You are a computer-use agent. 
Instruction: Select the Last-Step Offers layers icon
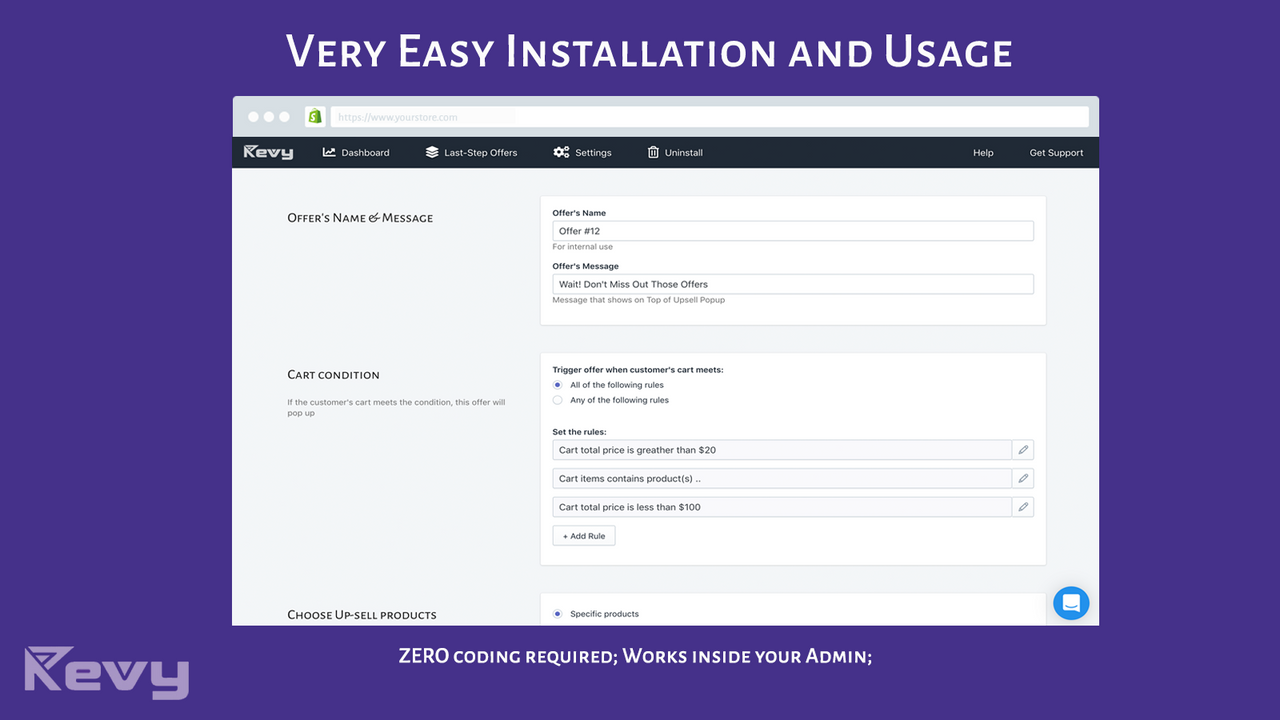pyautogui.click(x=432, y=152)
